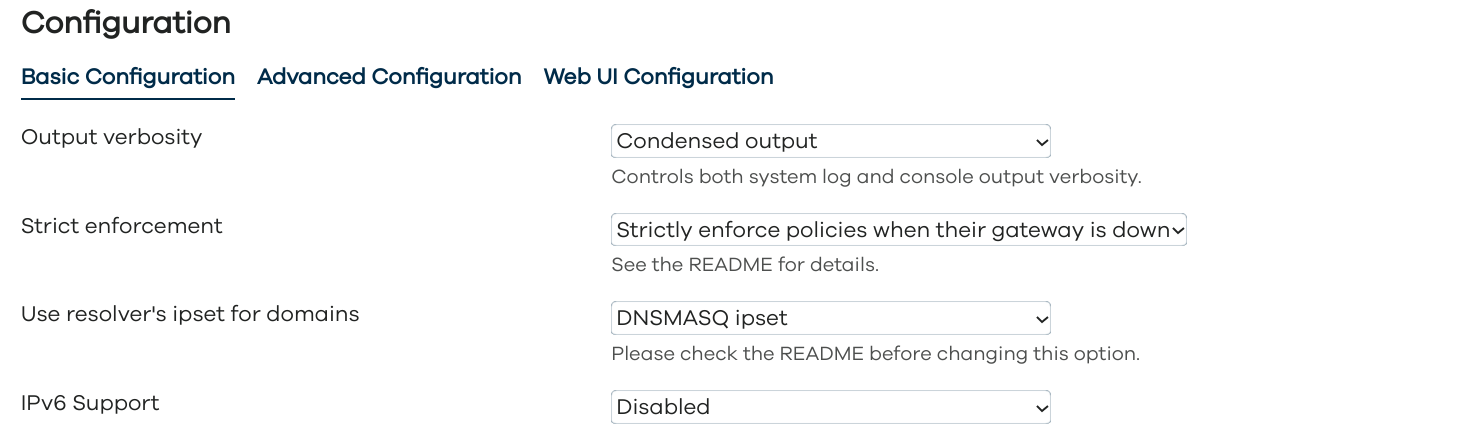1457x437 pixels.
Task: Click the Output verbosity label
Action: coord(111,137)
